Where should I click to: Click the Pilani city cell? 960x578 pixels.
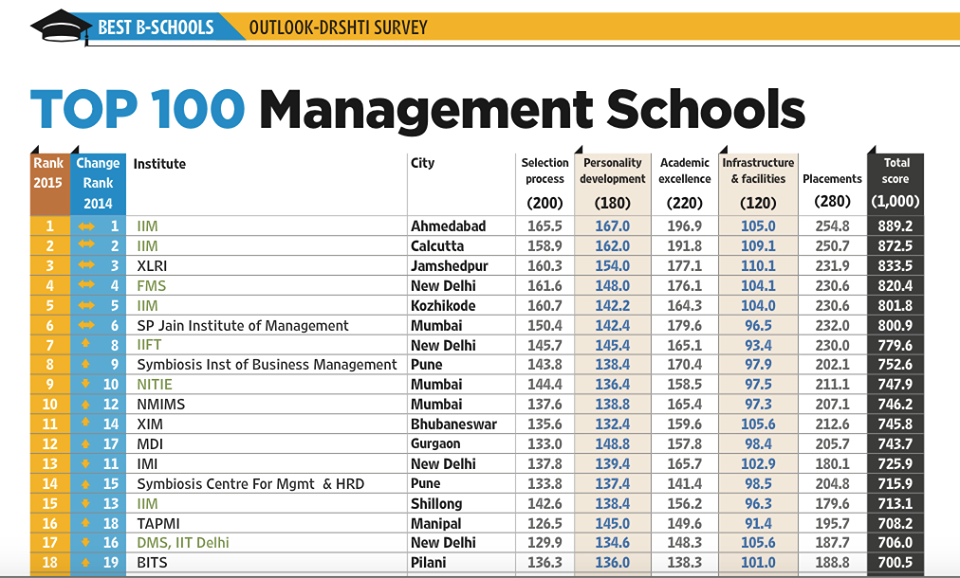429,563
